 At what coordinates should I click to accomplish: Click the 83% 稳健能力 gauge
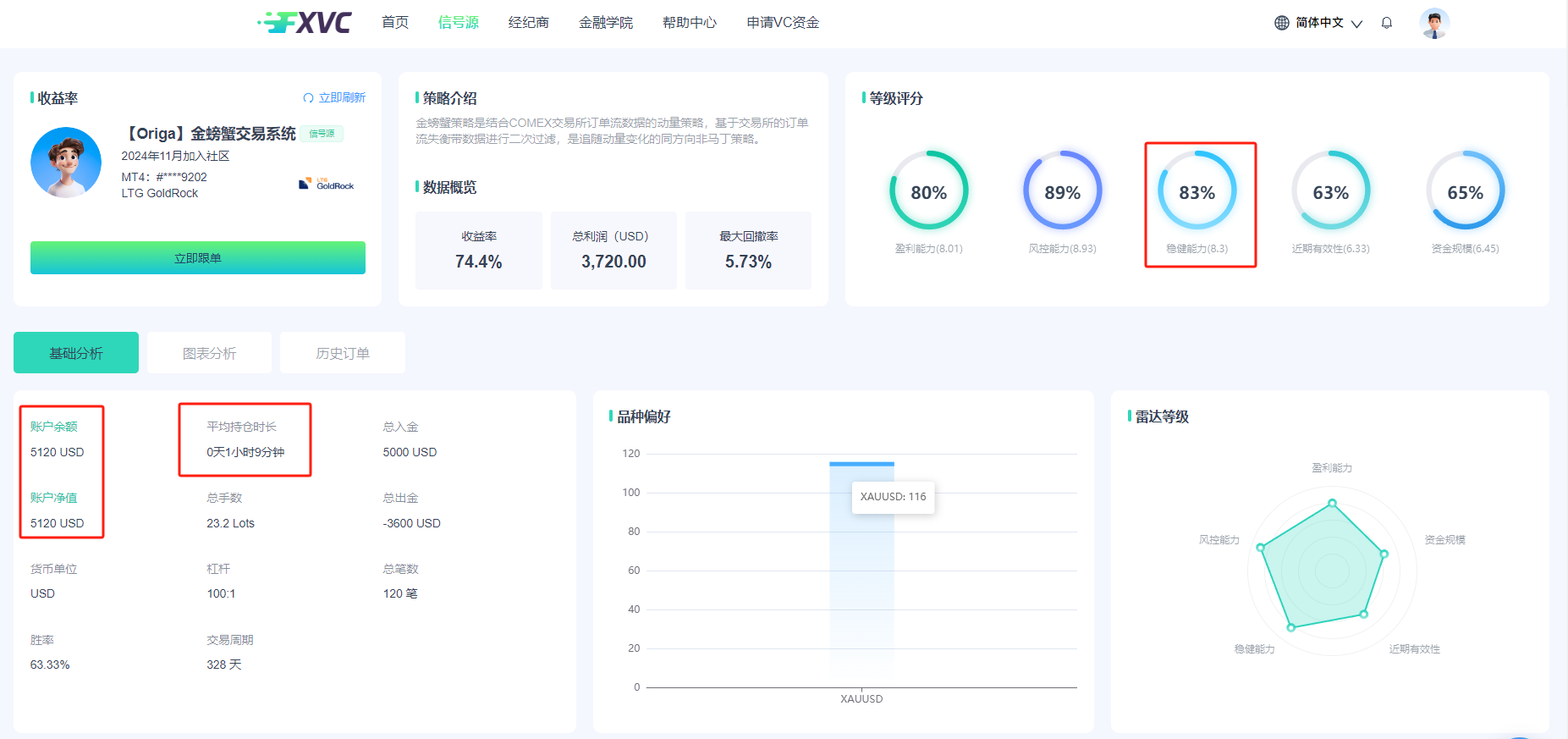(x=1197, y=190)
